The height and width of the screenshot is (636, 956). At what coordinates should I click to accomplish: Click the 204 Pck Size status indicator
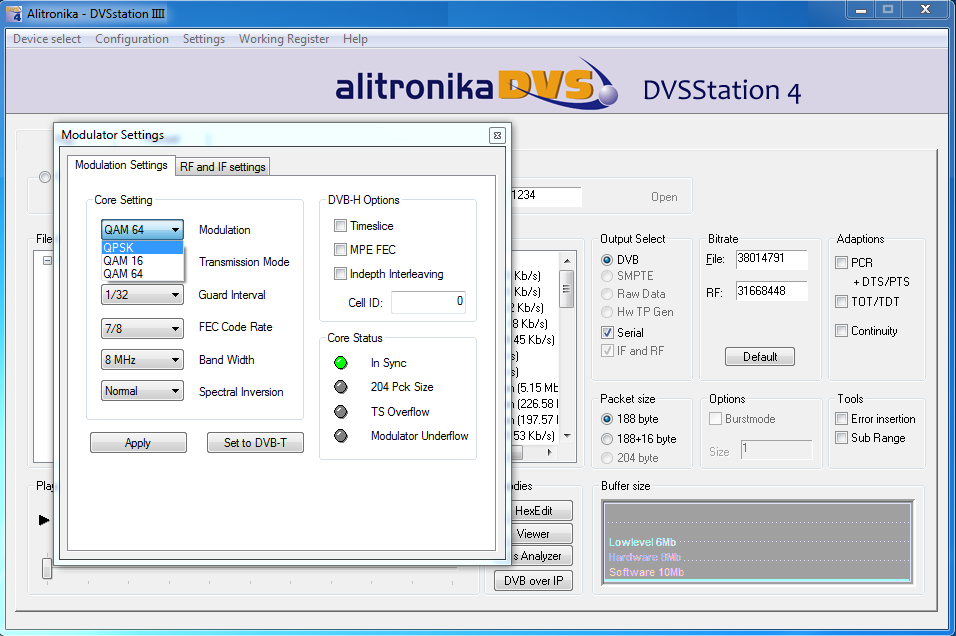point(341,387)
